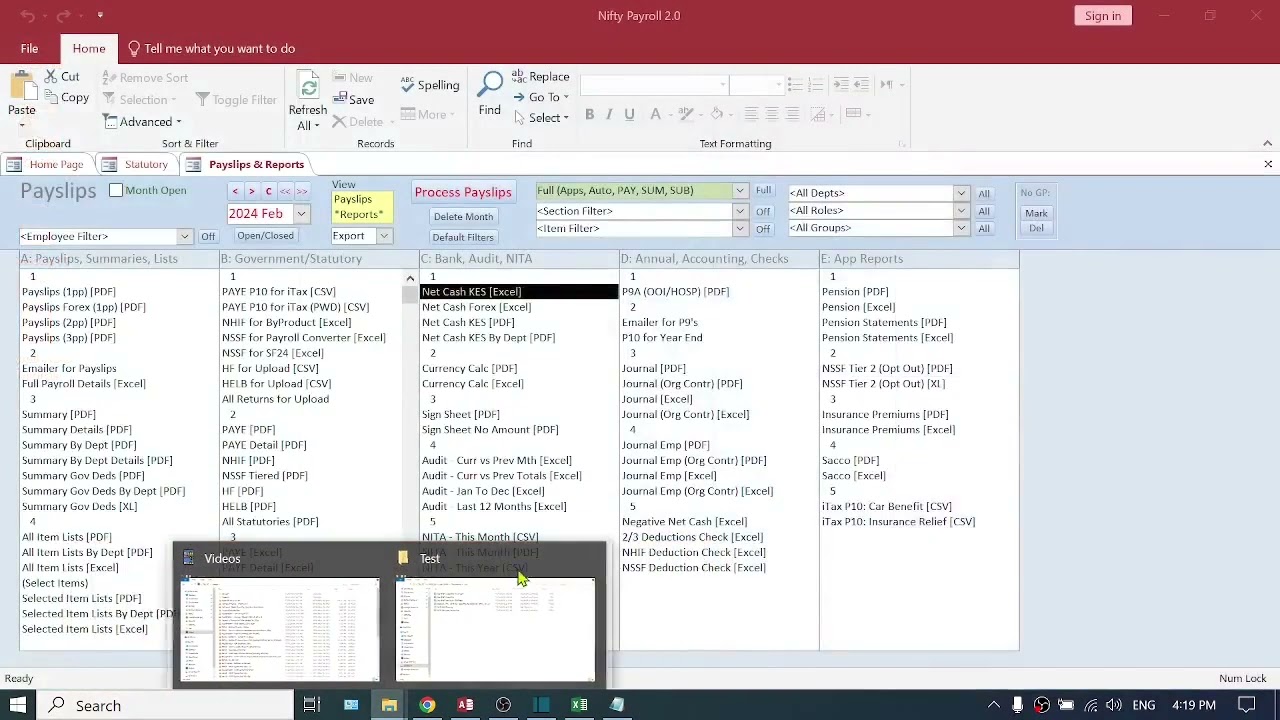Viewport: 1280px width, 720px height.
Task: Select the Home ribbon tab
Action: (x=88, y=48)
